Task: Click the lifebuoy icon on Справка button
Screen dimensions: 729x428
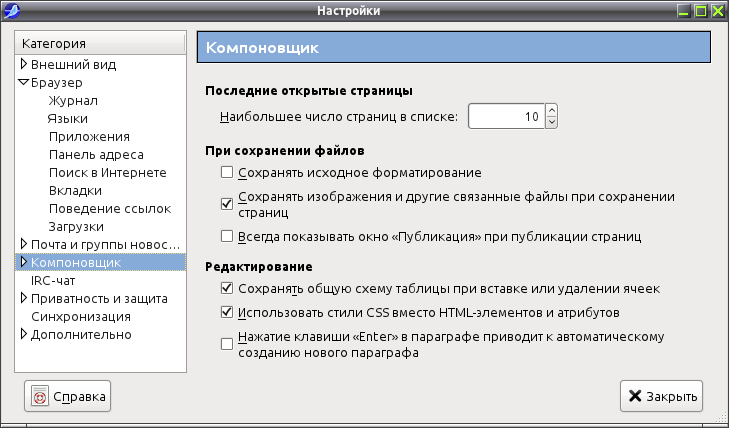Action: tap(40, 396)
